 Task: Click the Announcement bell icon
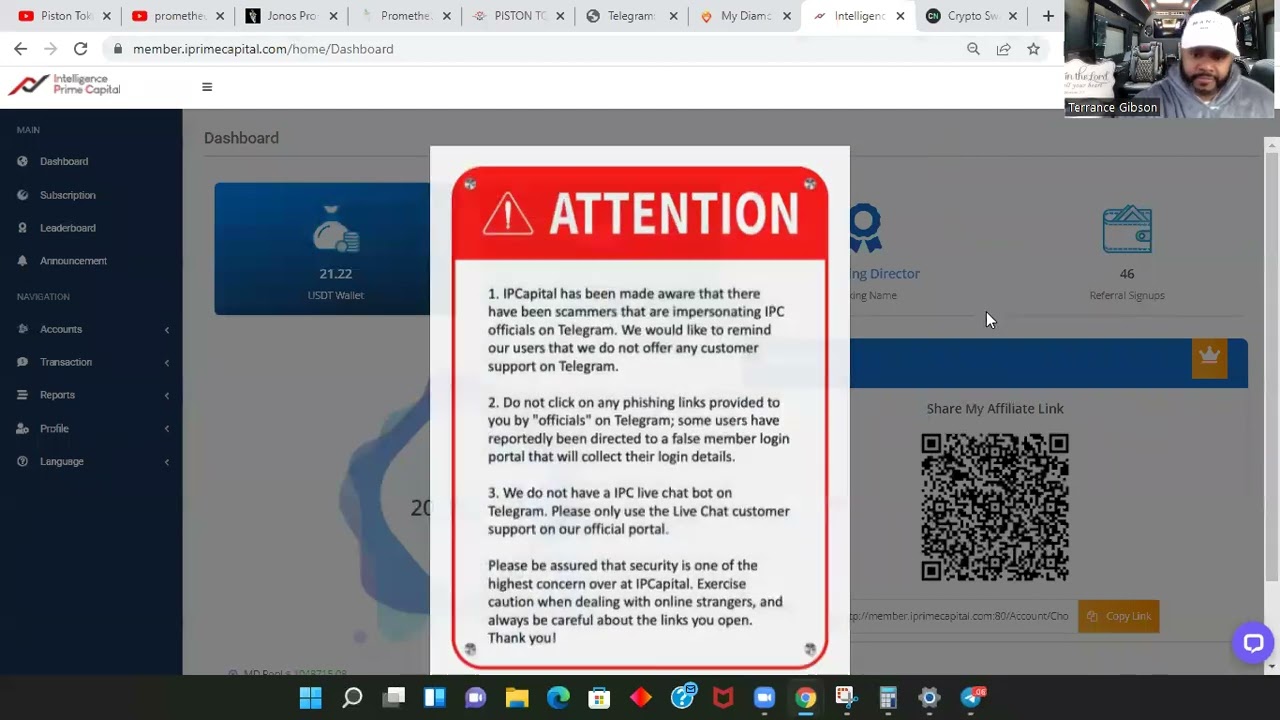click(23, 261)
